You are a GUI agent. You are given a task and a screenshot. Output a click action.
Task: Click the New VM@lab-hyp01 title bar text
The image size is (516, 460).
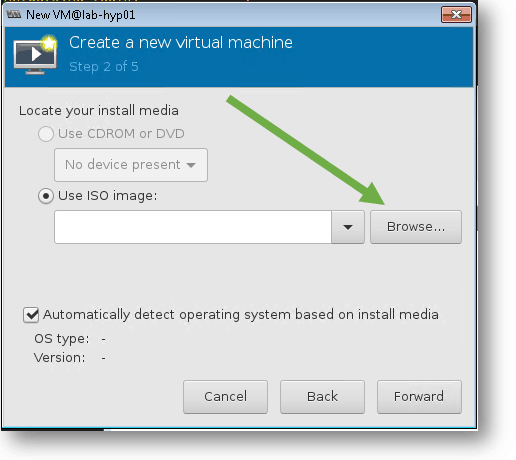(x=81, y=15)
